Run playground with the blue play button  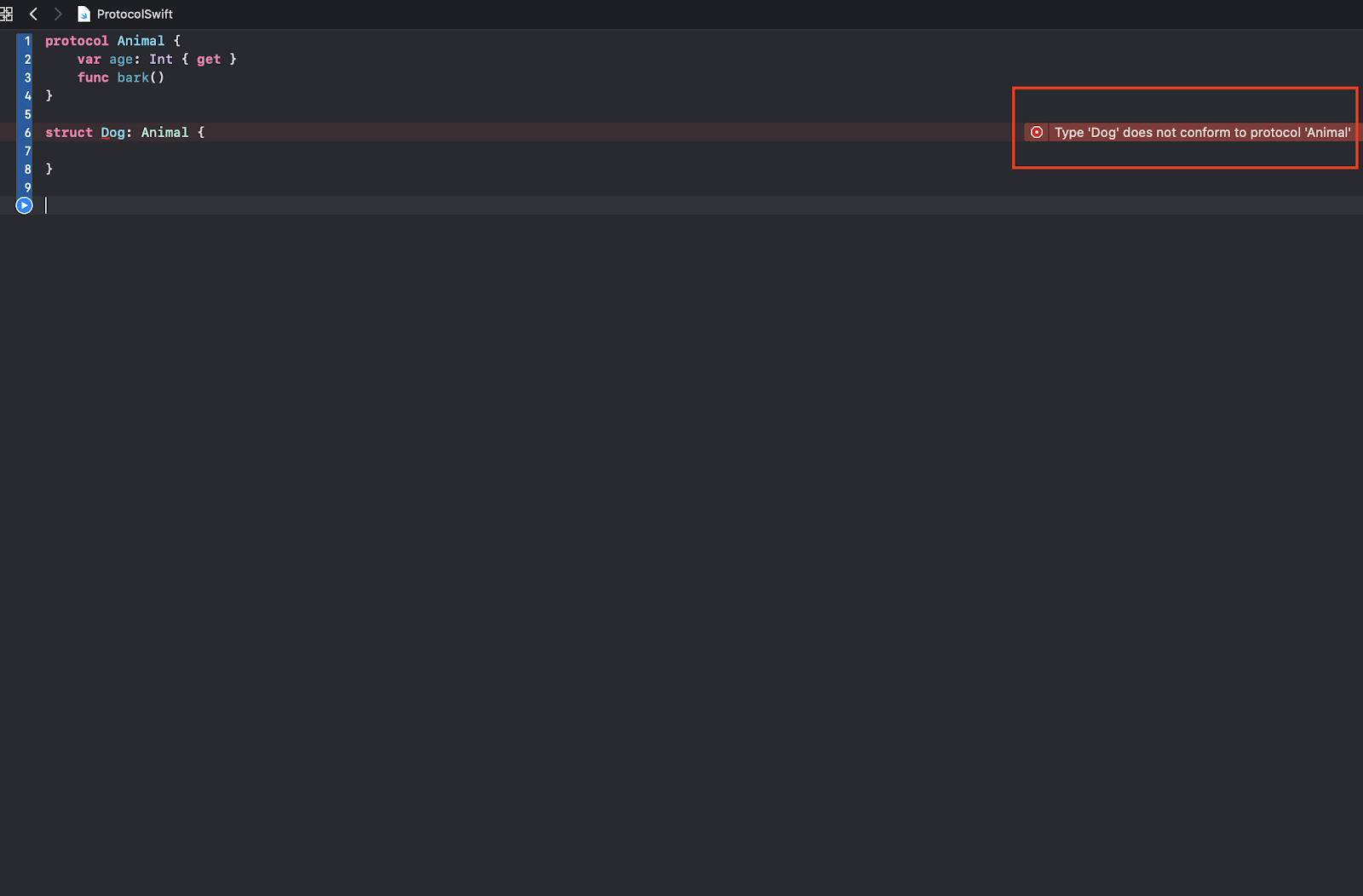point(24,205)
